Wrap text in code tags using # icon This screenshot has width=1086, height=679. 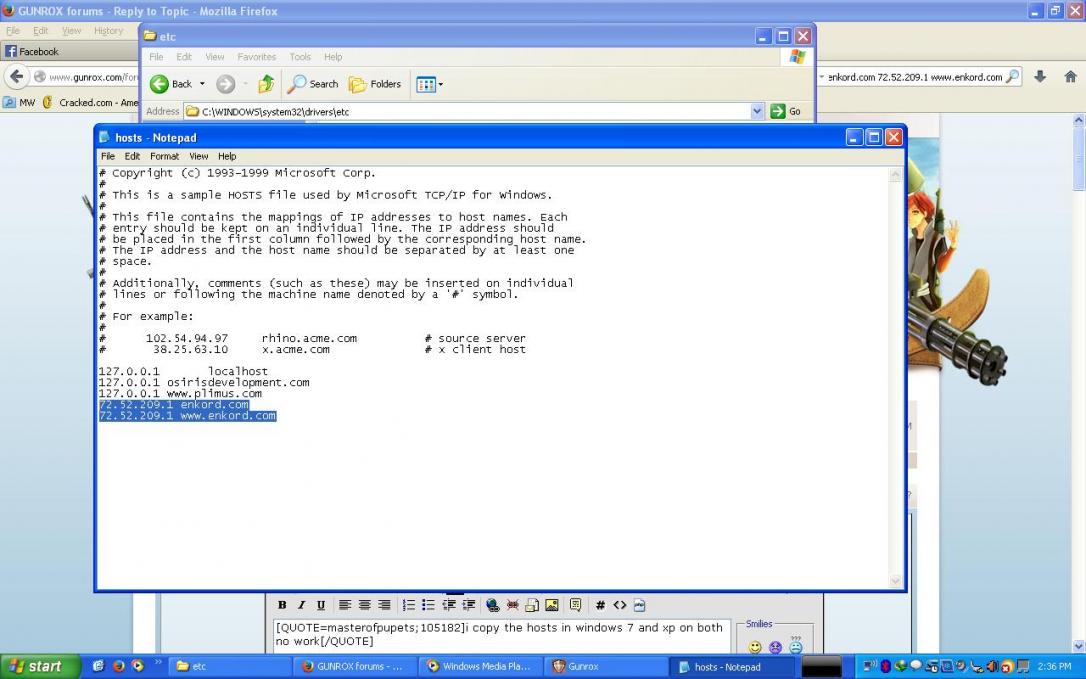point(600,605)
